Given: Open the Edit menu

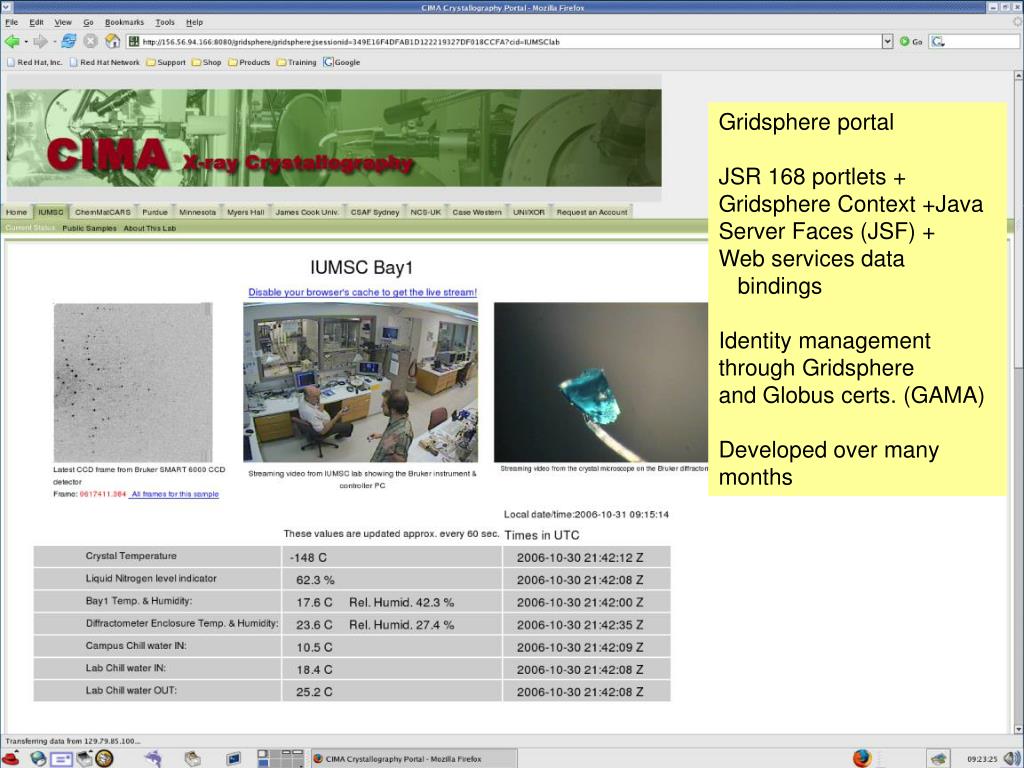Looking at the screenshot, I should tap(36, 22).
